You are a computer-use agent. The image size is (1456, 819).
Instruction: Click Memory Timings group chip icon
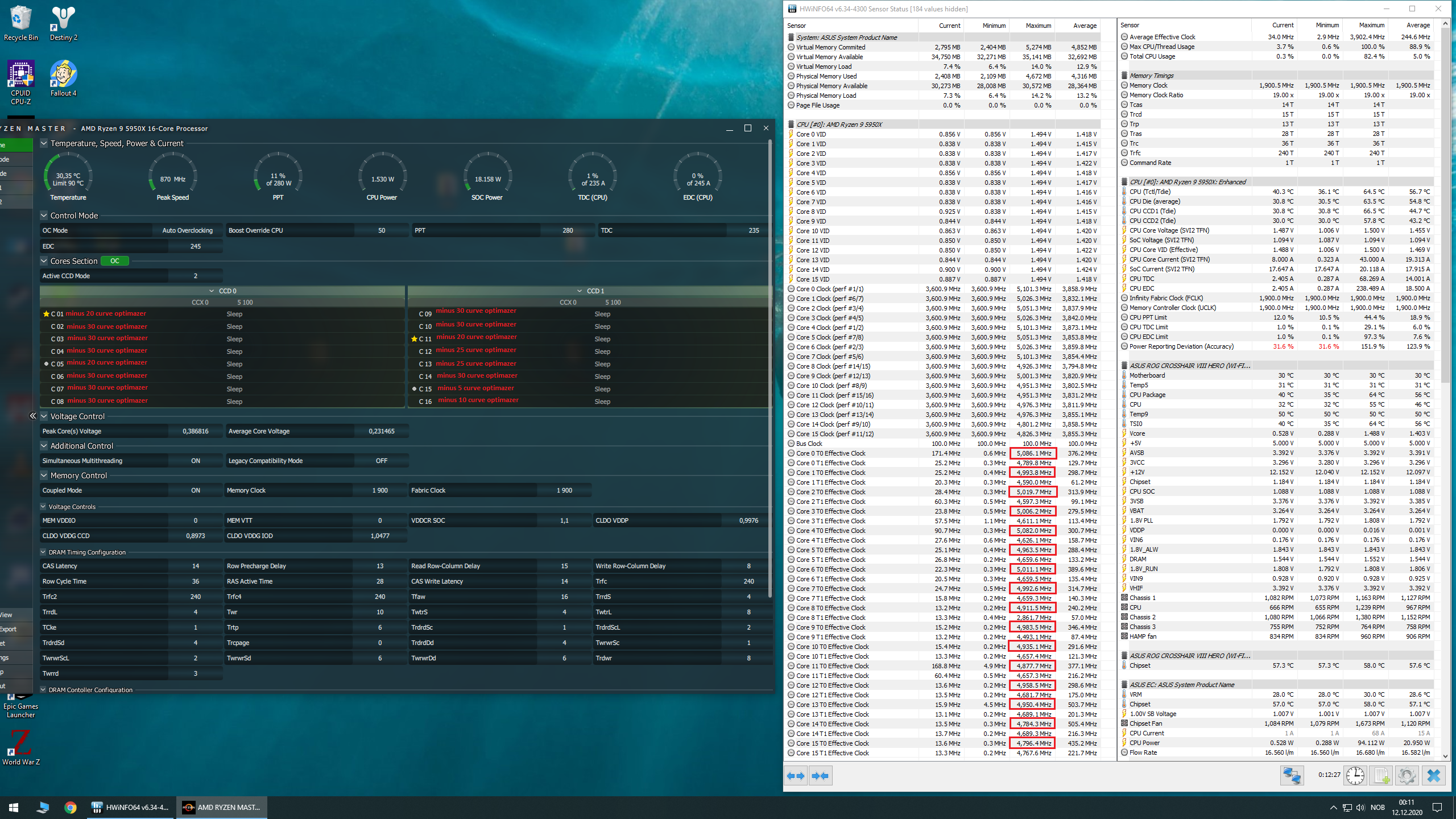click(x=1124, y=76)
